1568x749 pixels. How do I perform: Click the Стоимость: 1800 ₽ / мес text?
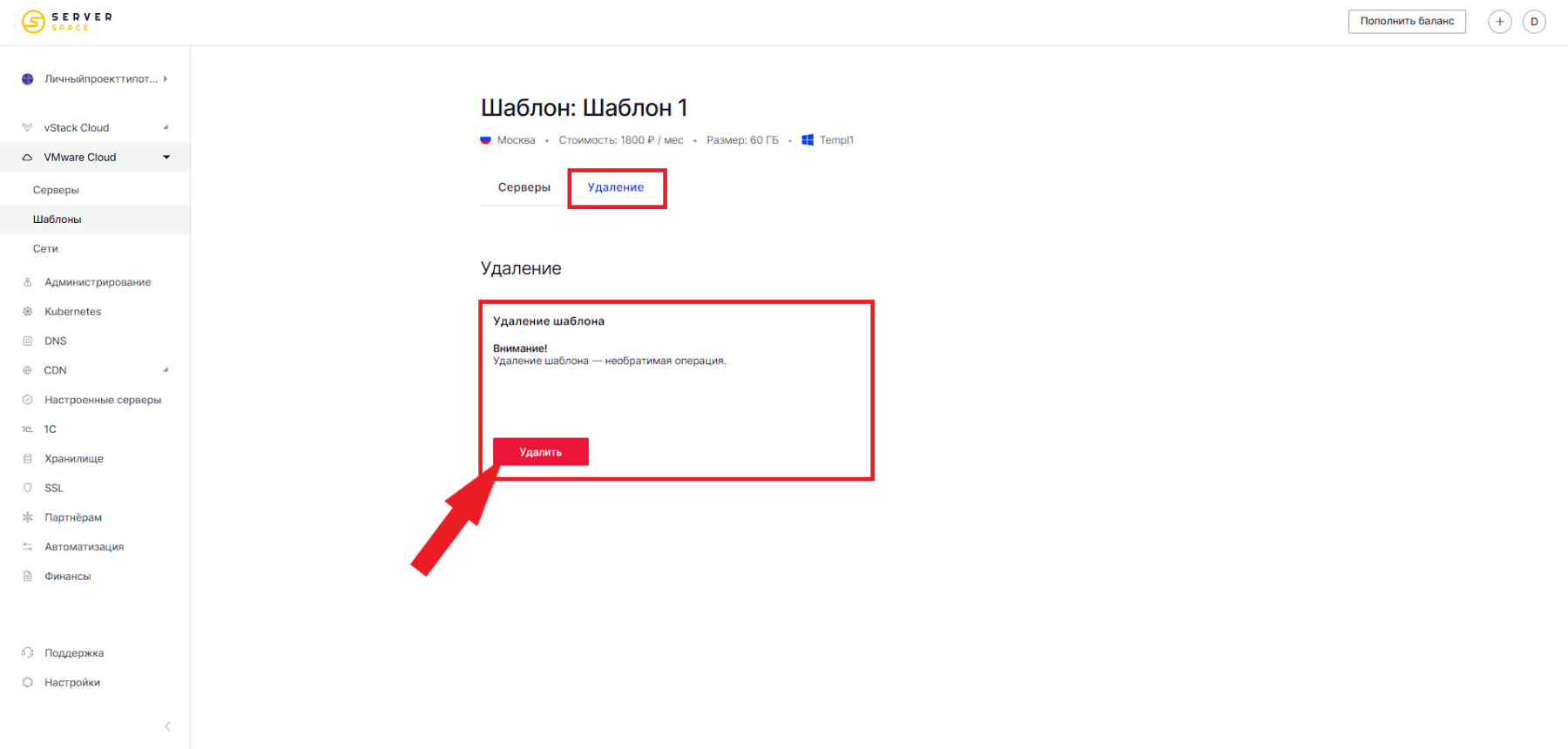[621, 140]
